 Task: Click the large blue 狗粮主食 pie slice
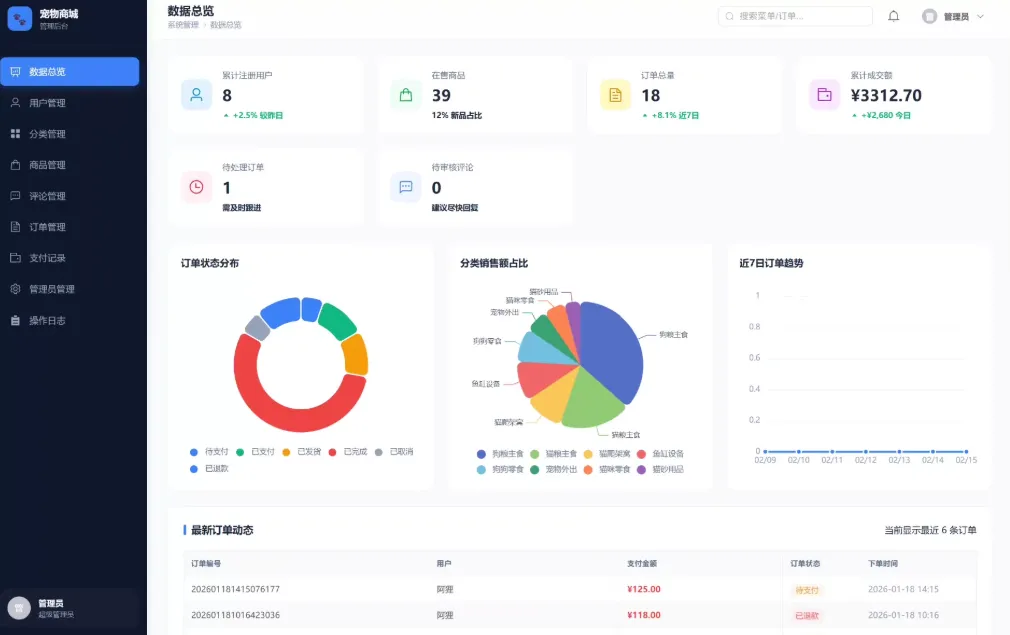(612, 351)
